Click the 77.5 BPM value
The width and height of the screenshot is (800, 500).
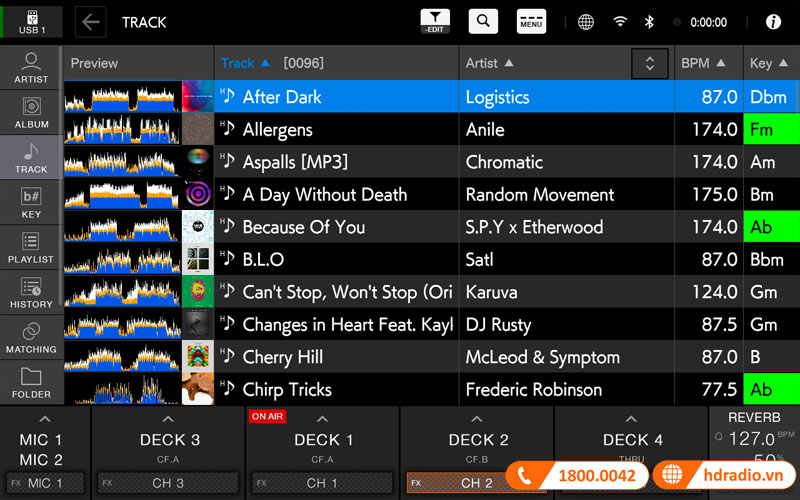tap(719, 390)
